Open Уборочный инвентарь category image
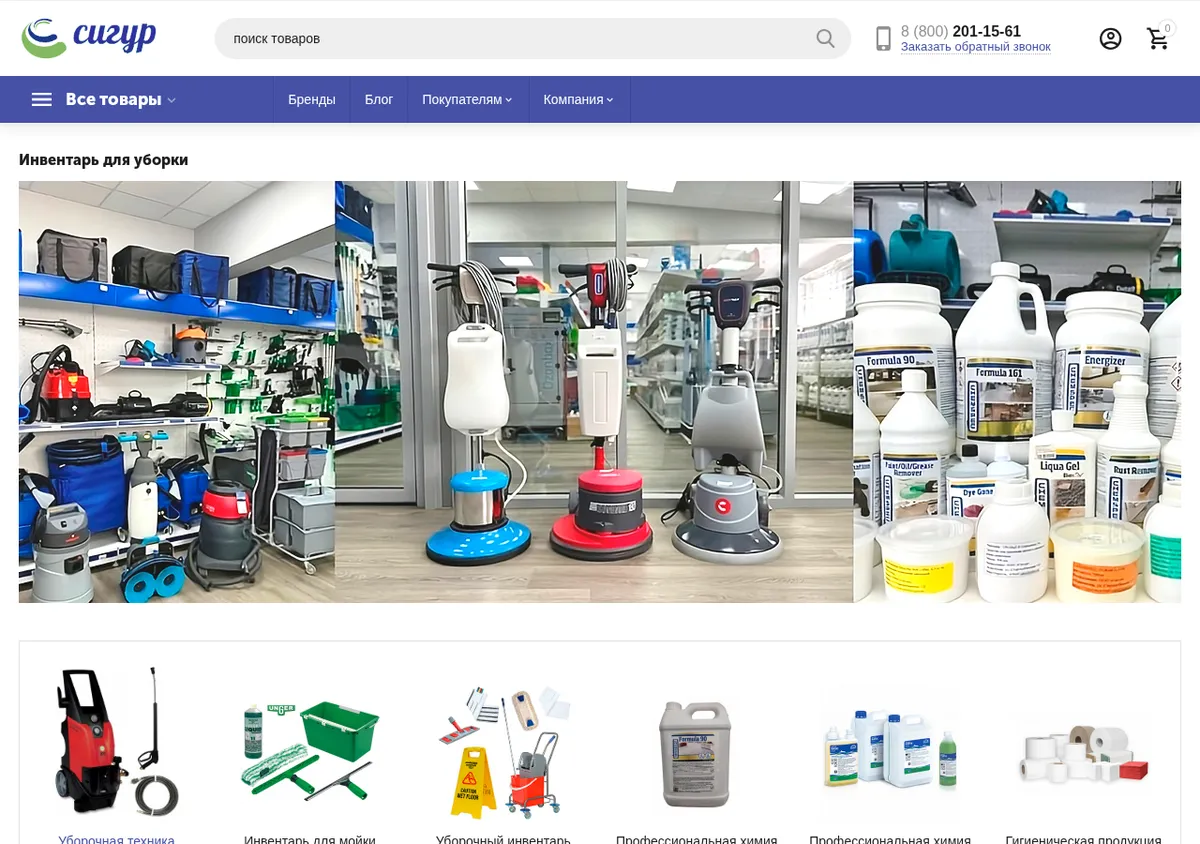 [504, 752]
